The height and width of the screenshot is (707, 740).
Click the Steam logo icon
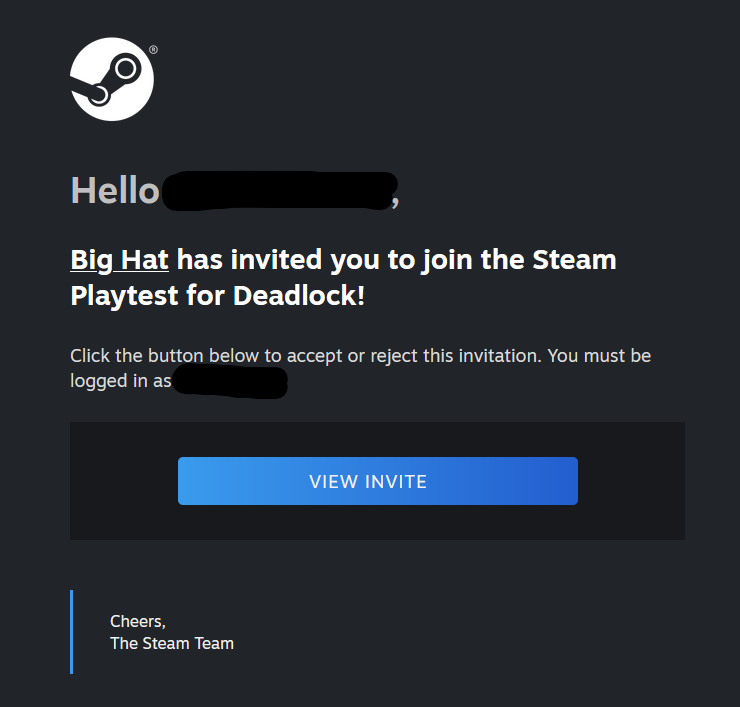point(112,79)
